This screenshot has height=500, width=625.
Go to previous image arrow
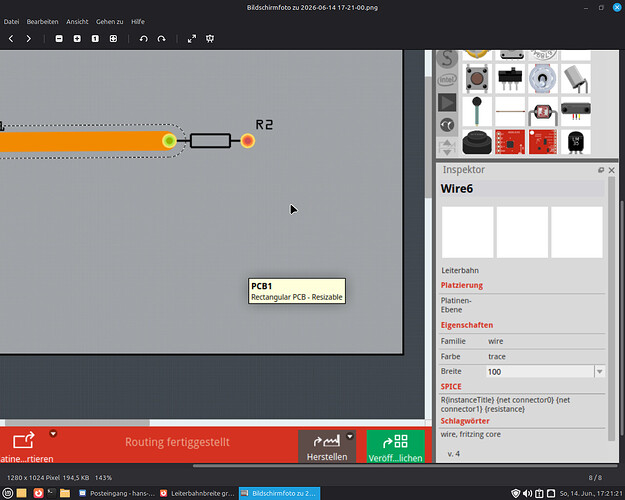click(11, 39)
